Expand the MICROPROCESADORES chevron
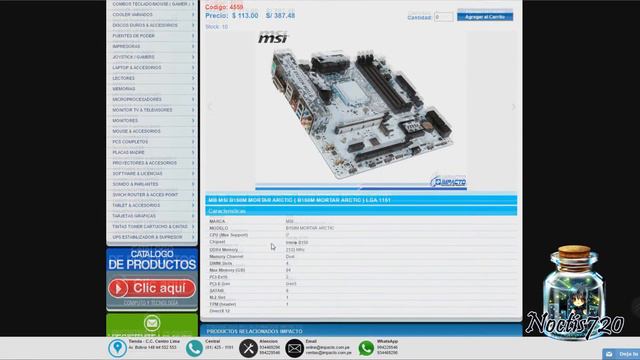This screenshot has width=640, height=360. (193, 100)
